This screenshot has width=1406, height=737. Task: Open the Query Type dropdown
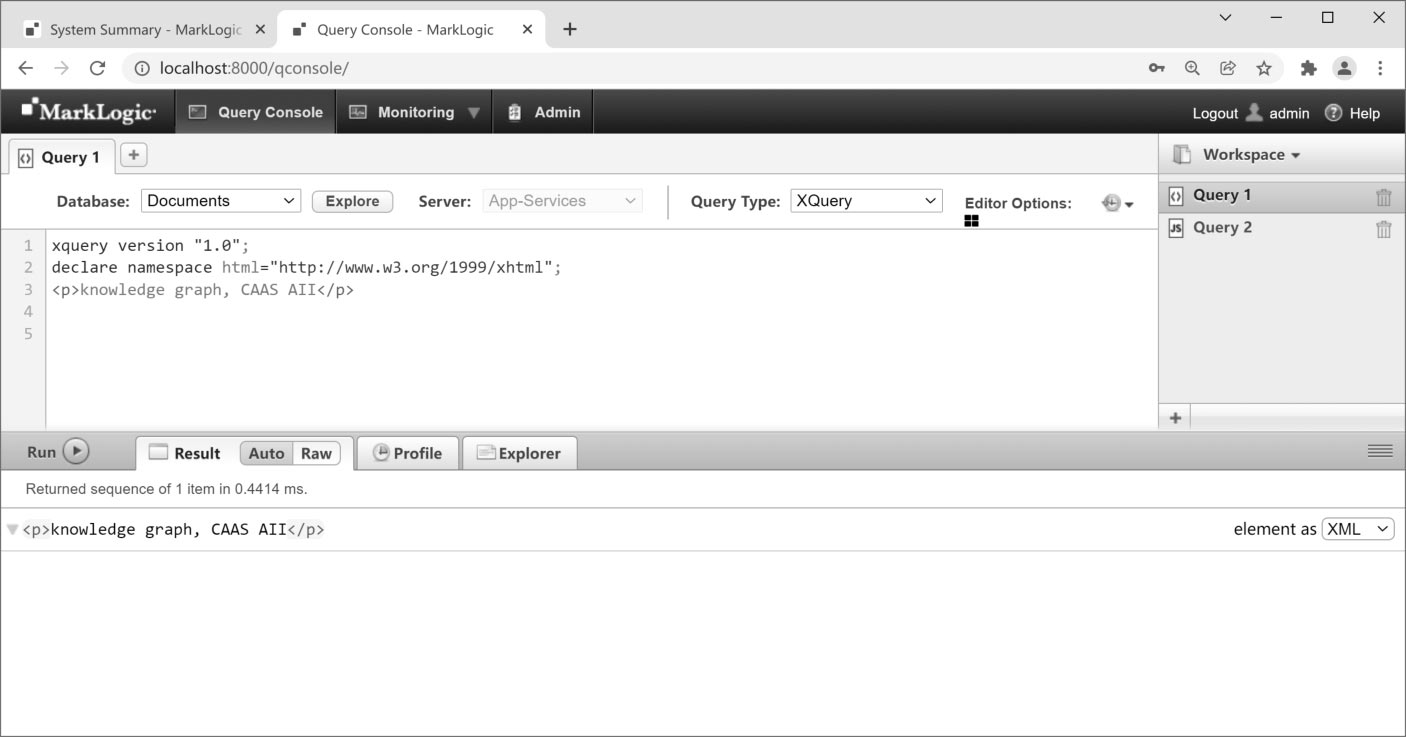tap(866, 201)
